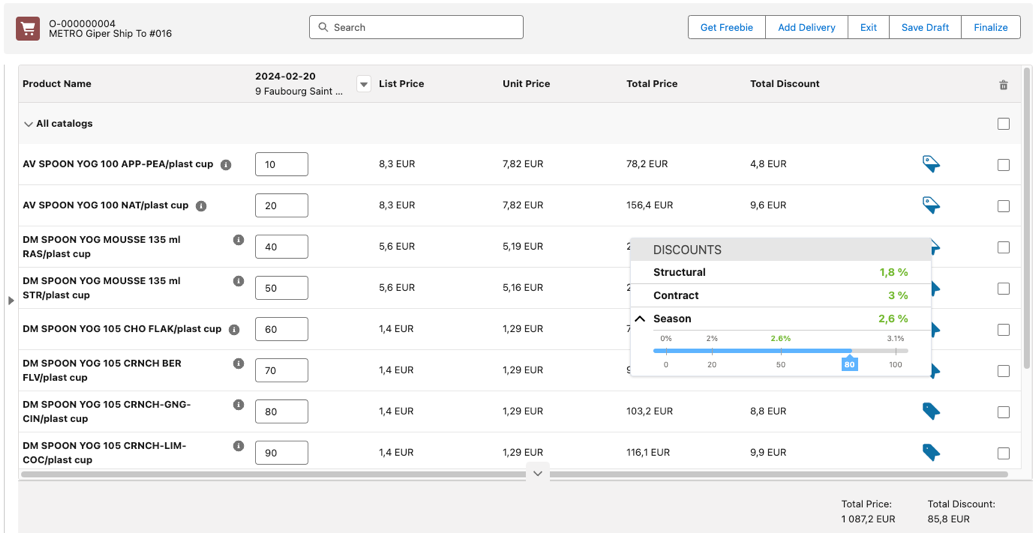Collapse the Season discount section
This screenshot has width=1036, height=533.
point(640,319)
